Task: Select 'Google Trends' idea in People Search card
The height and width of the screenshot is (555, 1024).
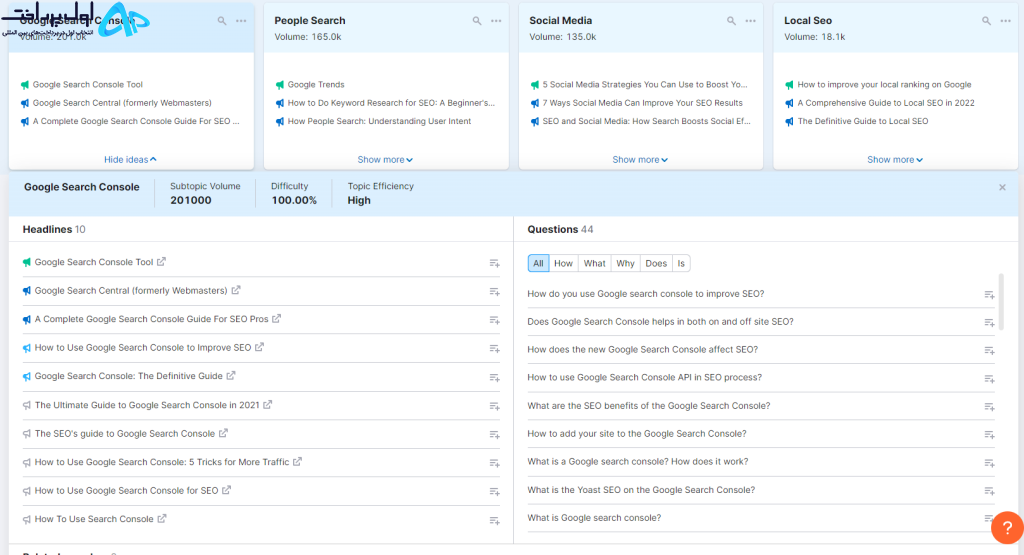Action: tap(316, 84)
